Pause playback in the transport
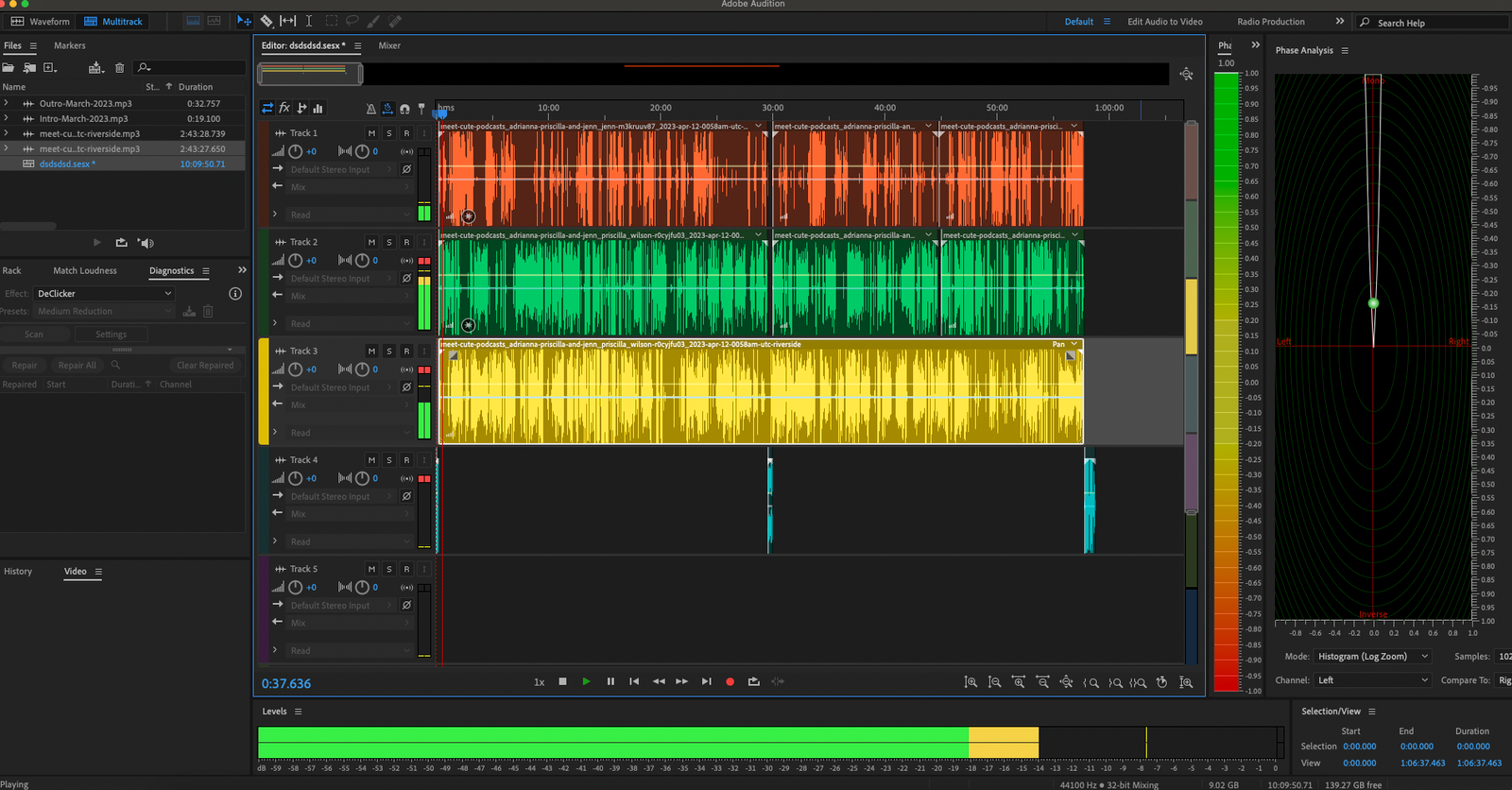This screenshot has width=1512, height=790. (610, 681)
